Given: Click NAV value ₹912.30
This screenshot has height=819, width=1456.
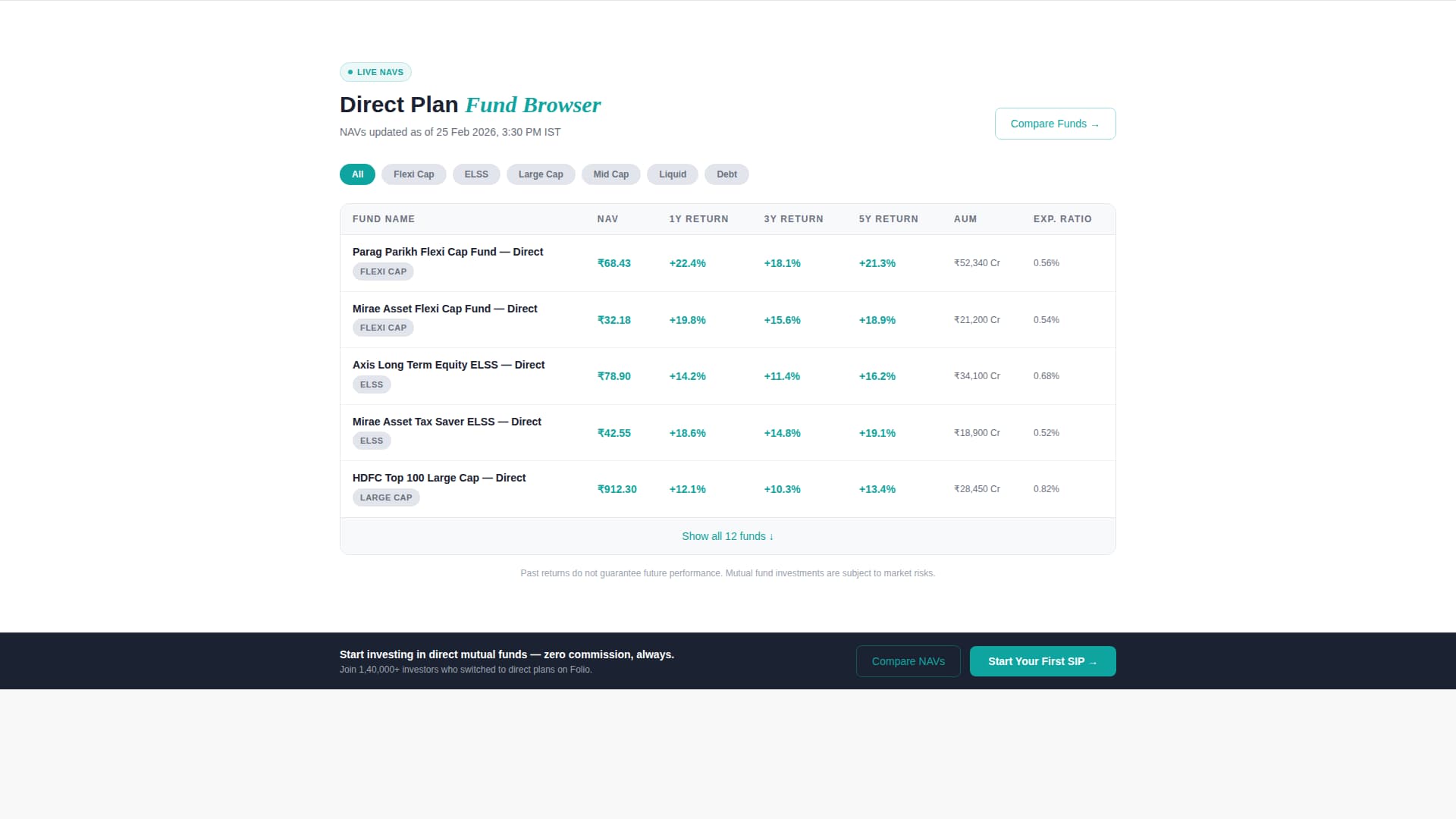Looking at the screenshot, I should click(617, 489).
